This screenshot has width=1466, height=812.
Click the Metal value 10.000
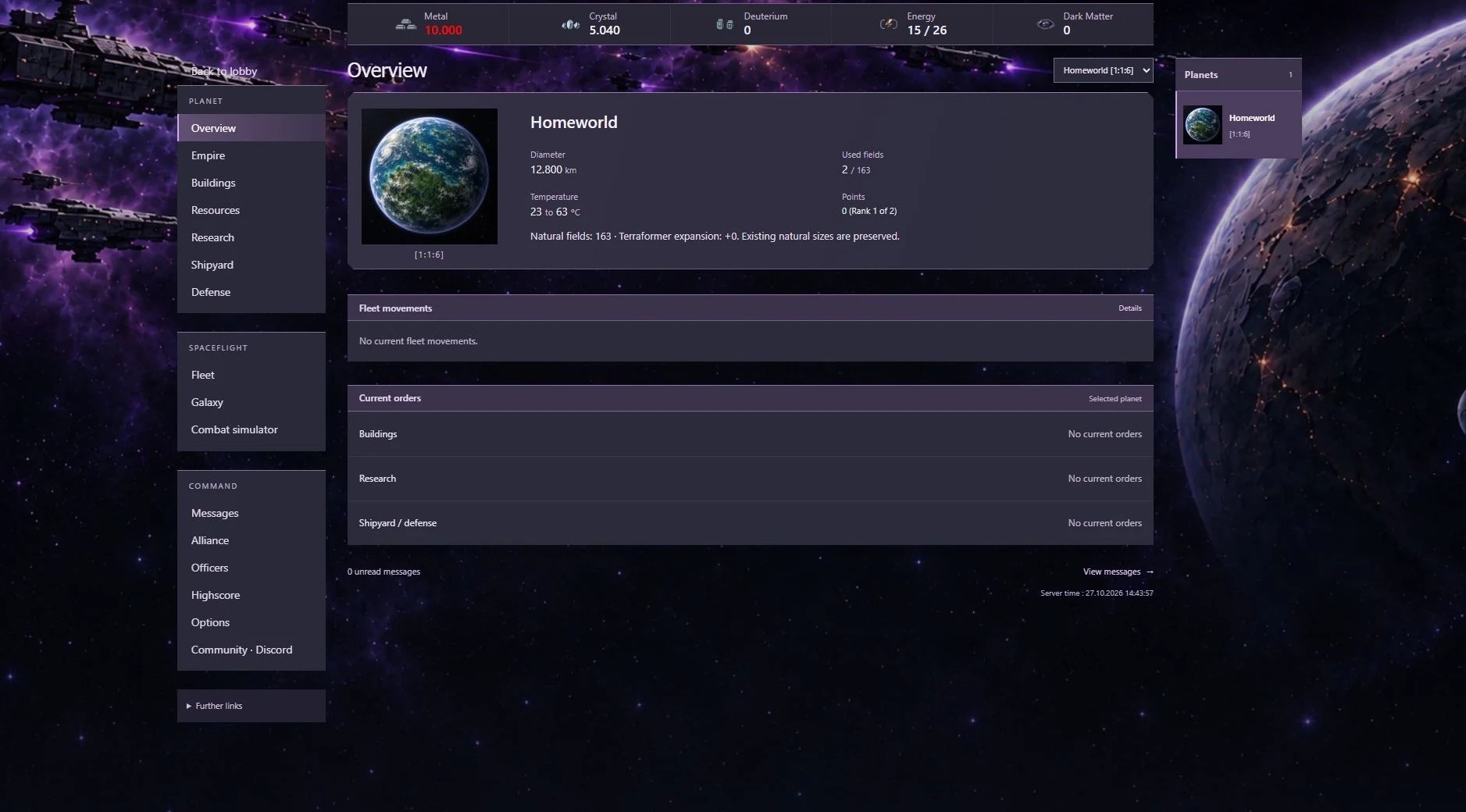pos(444,30)
